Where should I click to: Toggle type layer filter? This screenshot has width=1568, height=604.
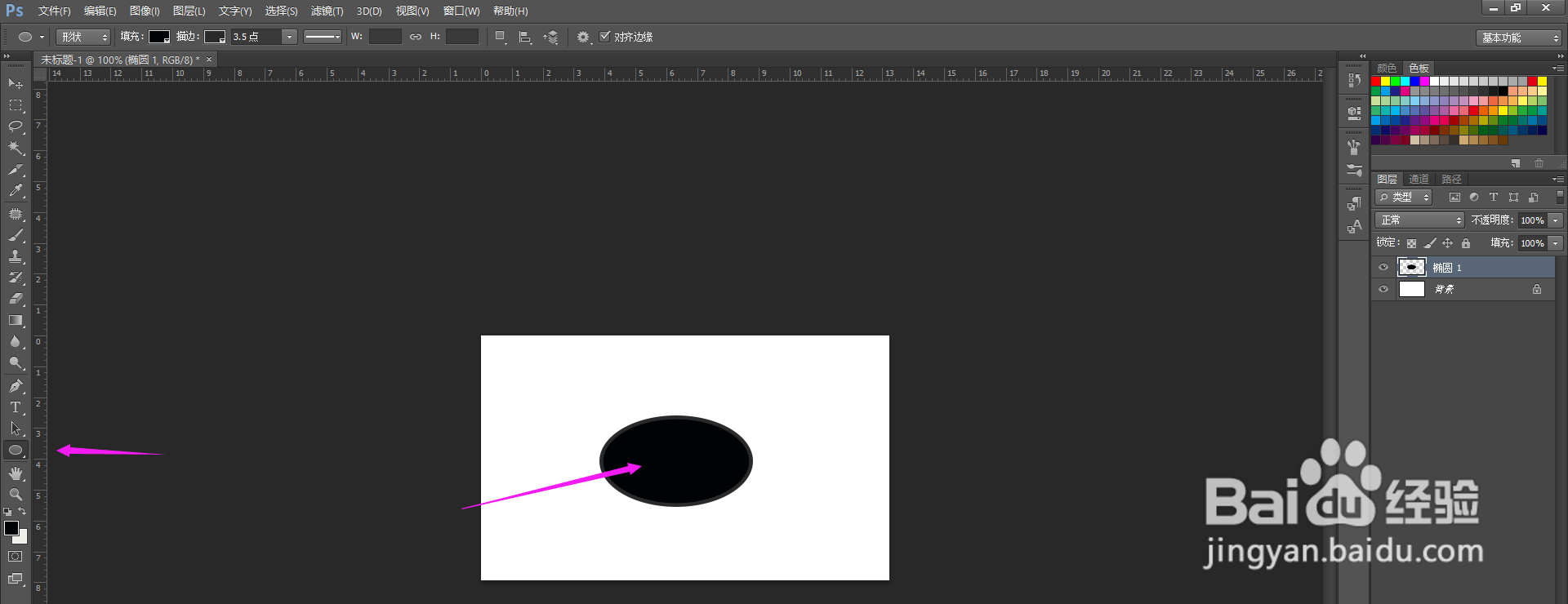(1494, 198)
